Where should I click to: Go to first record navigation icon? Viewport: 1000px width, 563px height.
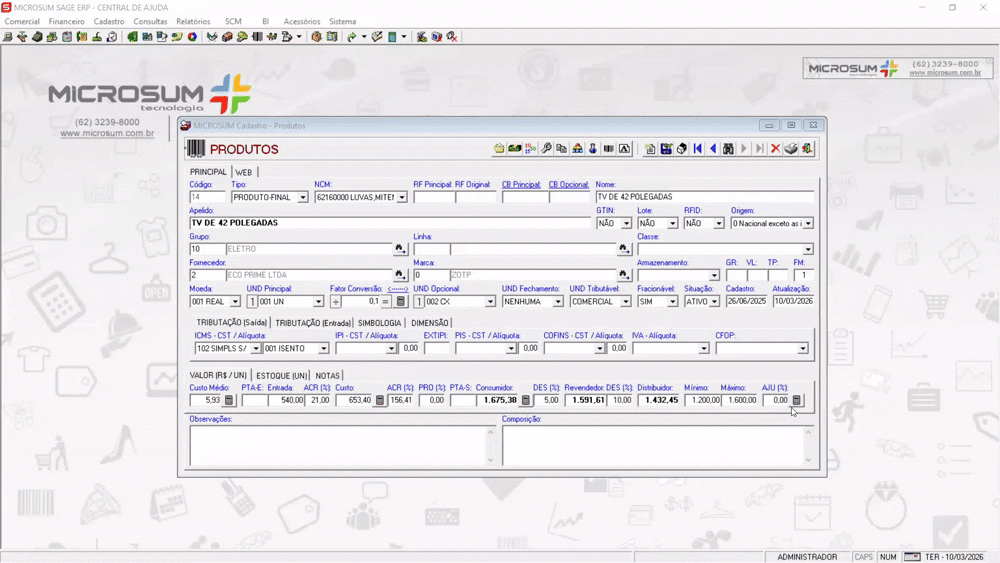click(x=698, y=149)
